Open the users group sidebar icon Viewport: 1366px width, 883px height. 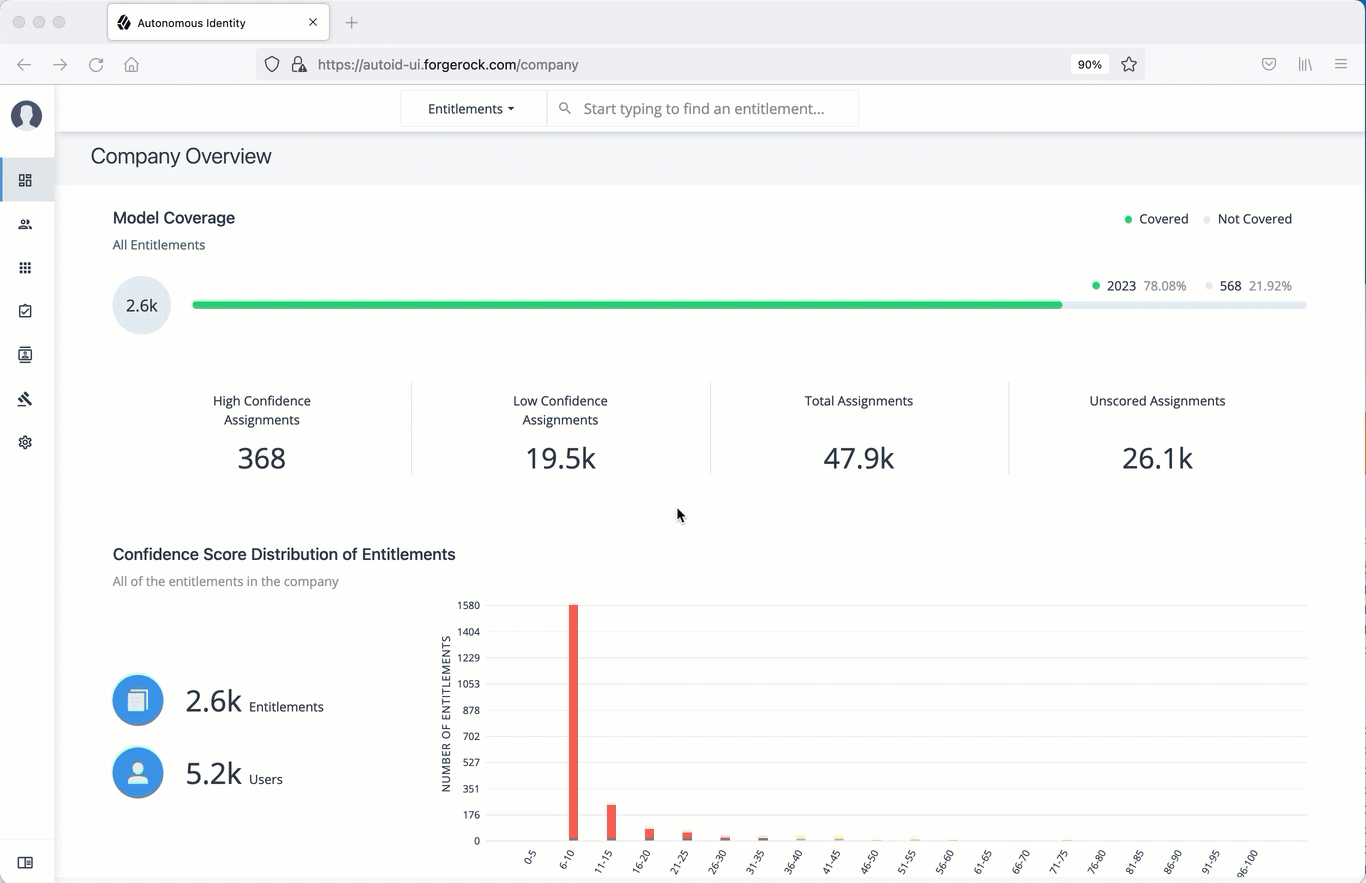tap(25, 224)
